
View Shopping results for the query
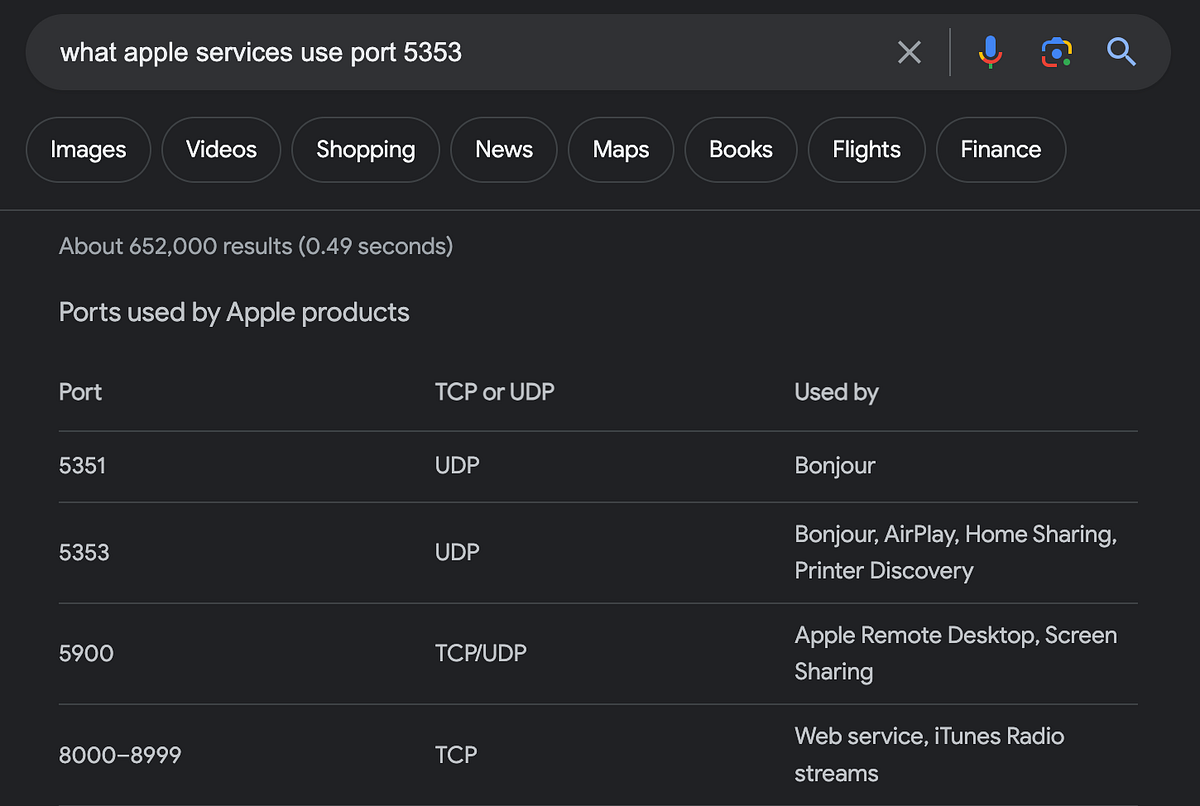pos(365,149)
